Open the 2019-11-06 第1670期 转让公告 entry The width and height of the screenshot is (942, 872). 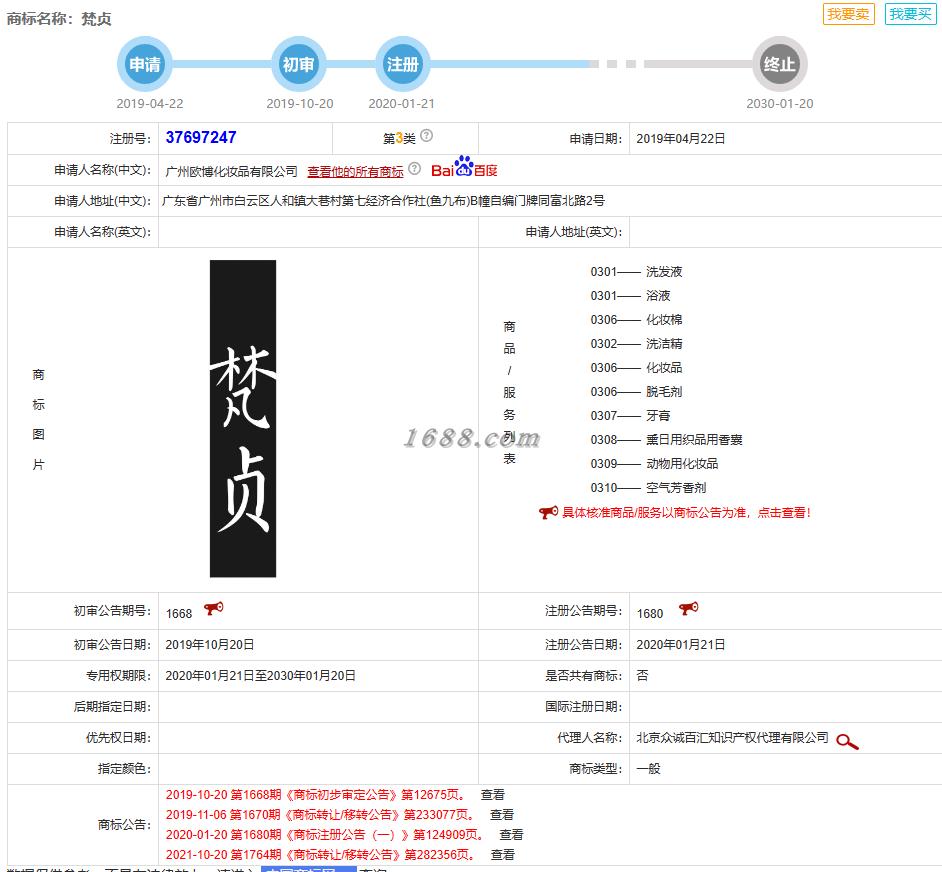pos(320,815)
